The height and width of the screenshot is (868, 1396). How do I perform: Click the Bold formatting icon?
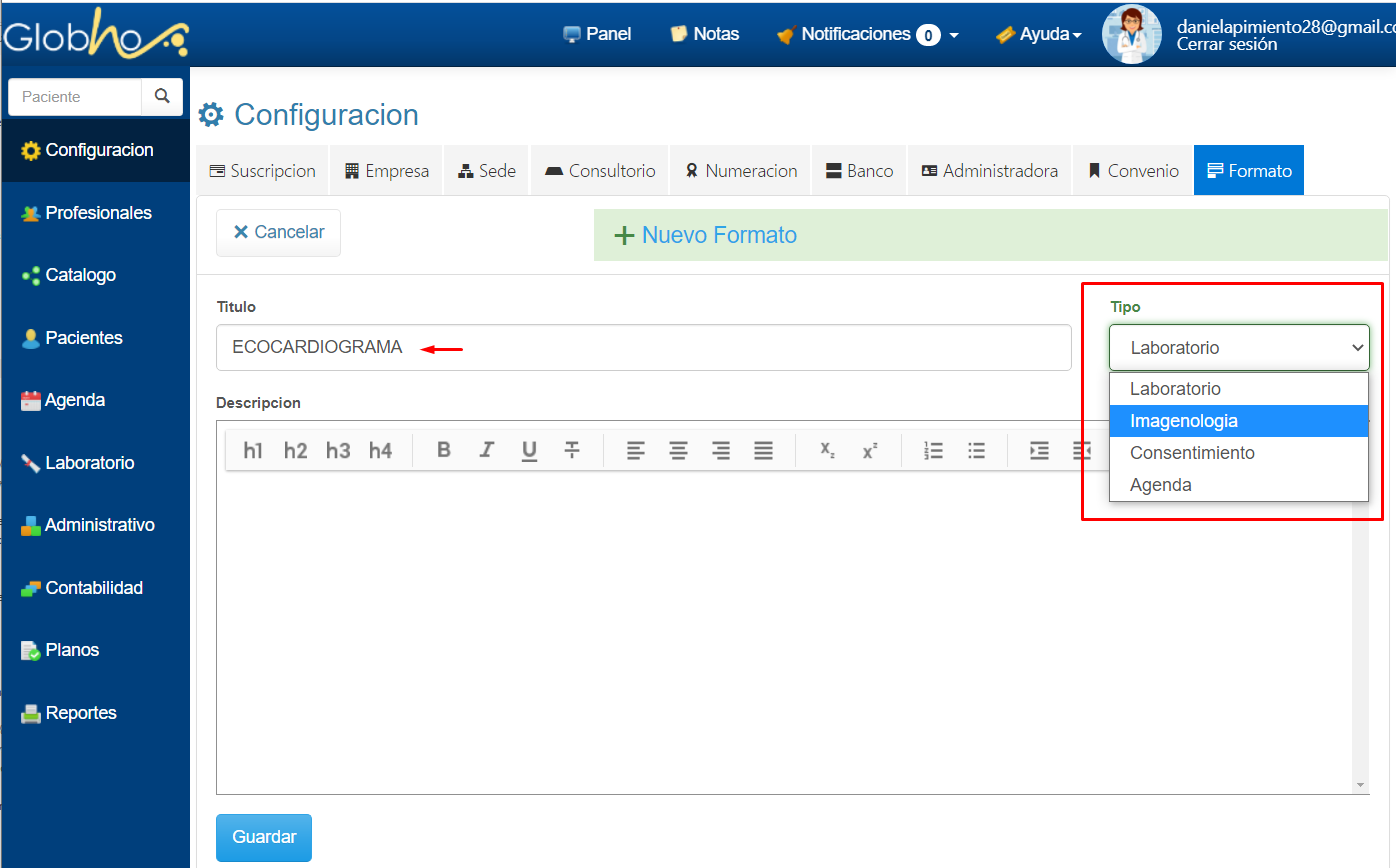pyautogui.click(x=444, y=450)
